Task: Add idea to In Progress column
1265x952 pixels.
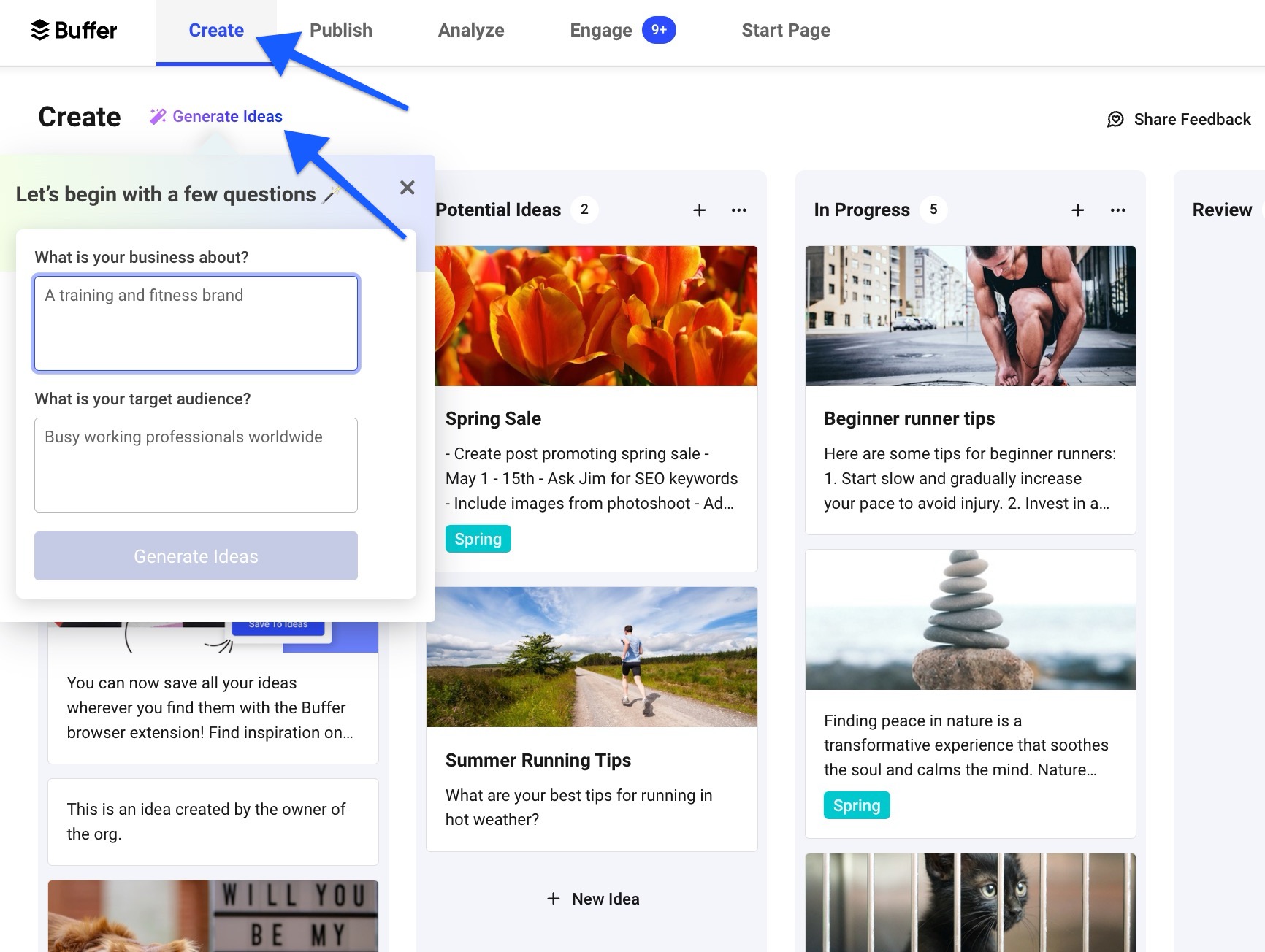Action: click(x=1077, y=210)
